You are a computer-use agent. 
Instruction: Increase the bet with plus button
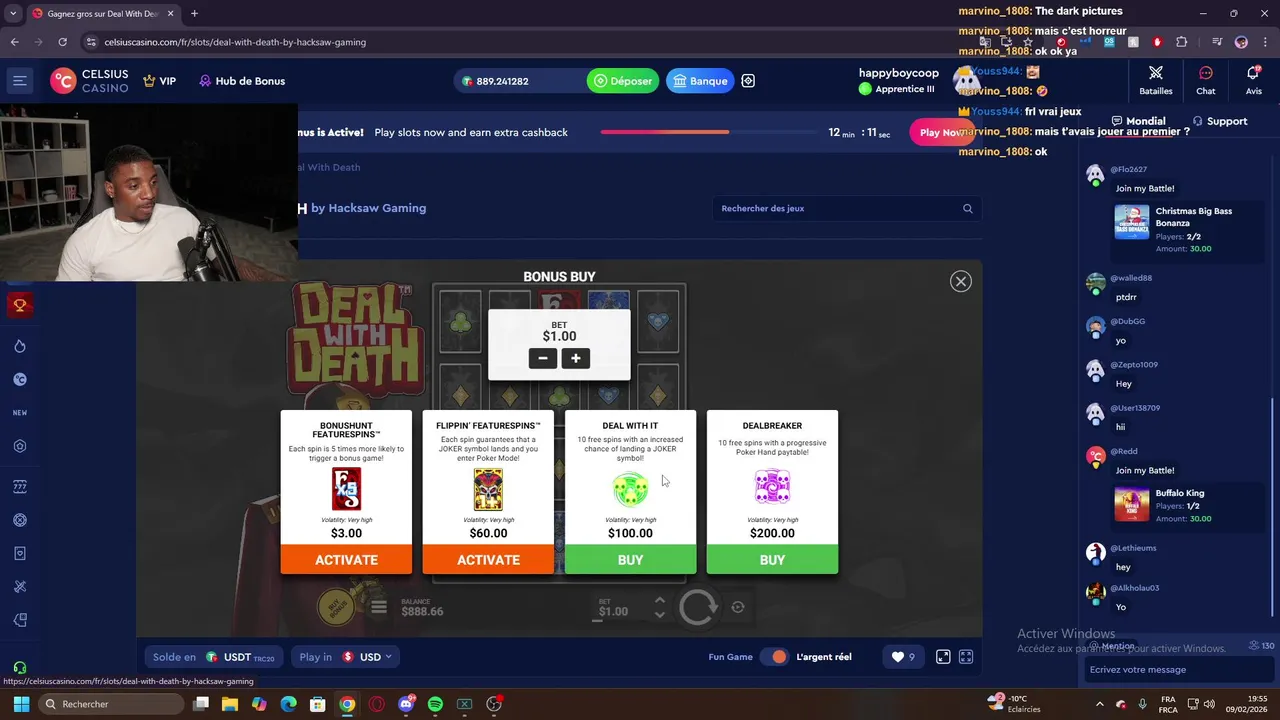(575, 358)
